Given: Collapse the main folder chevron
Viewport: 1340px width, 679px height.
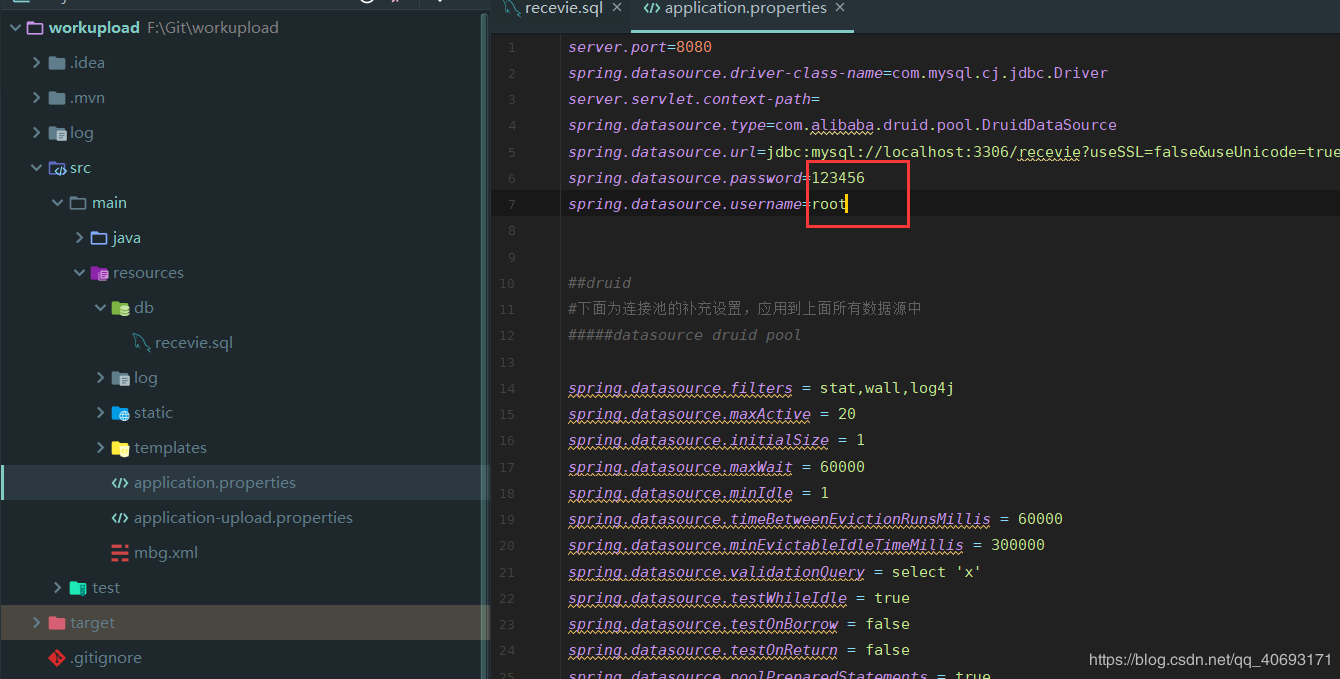Looking at the screenshot, I should pyautogui.click(x=57, y=203).
